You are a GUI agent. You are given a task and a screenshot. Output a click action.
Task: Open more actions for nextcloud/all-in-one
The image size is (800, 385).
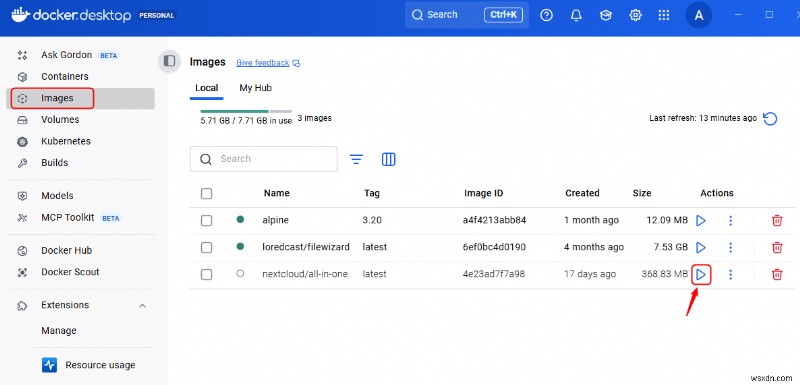pos(731,274)
